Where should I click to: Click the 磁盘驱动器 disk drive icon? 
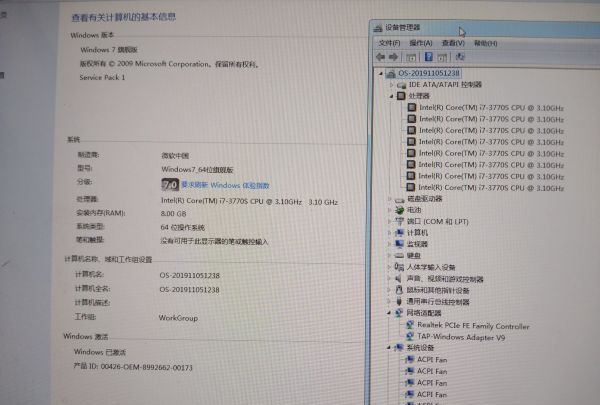(399, 199)
